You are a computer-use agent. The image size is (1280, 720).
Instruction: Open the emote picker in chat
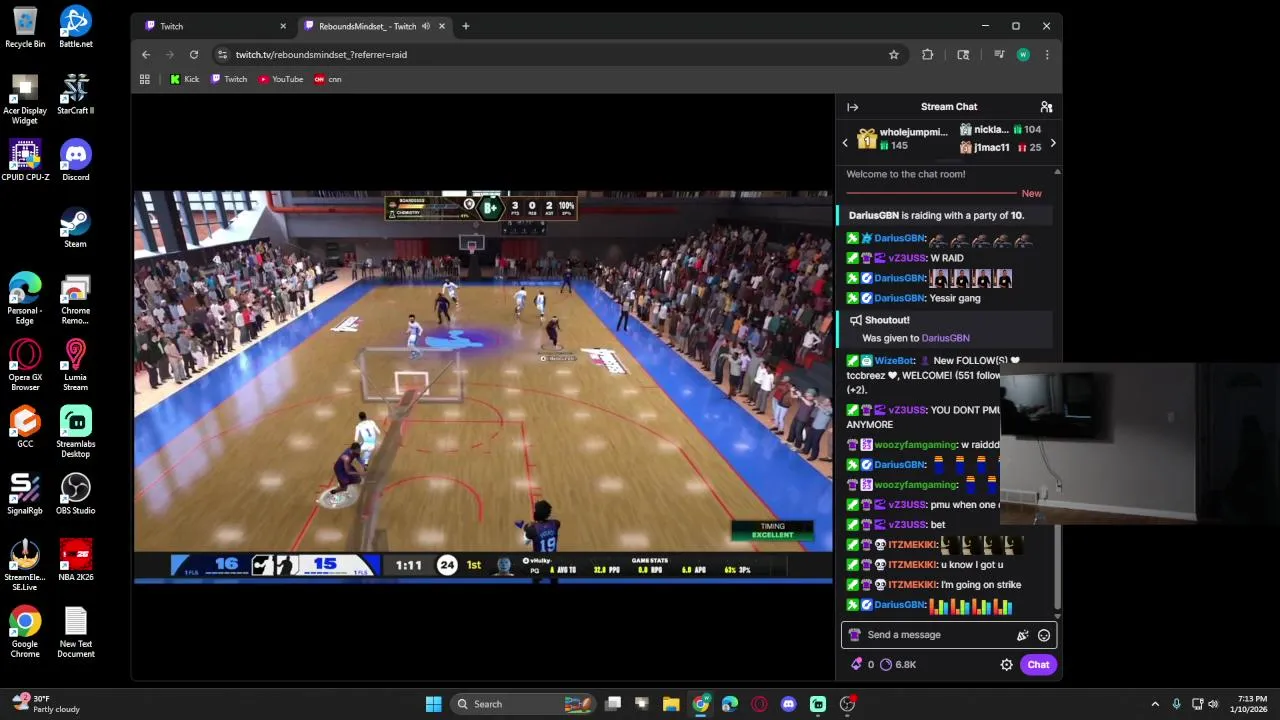pos(1044,635)
